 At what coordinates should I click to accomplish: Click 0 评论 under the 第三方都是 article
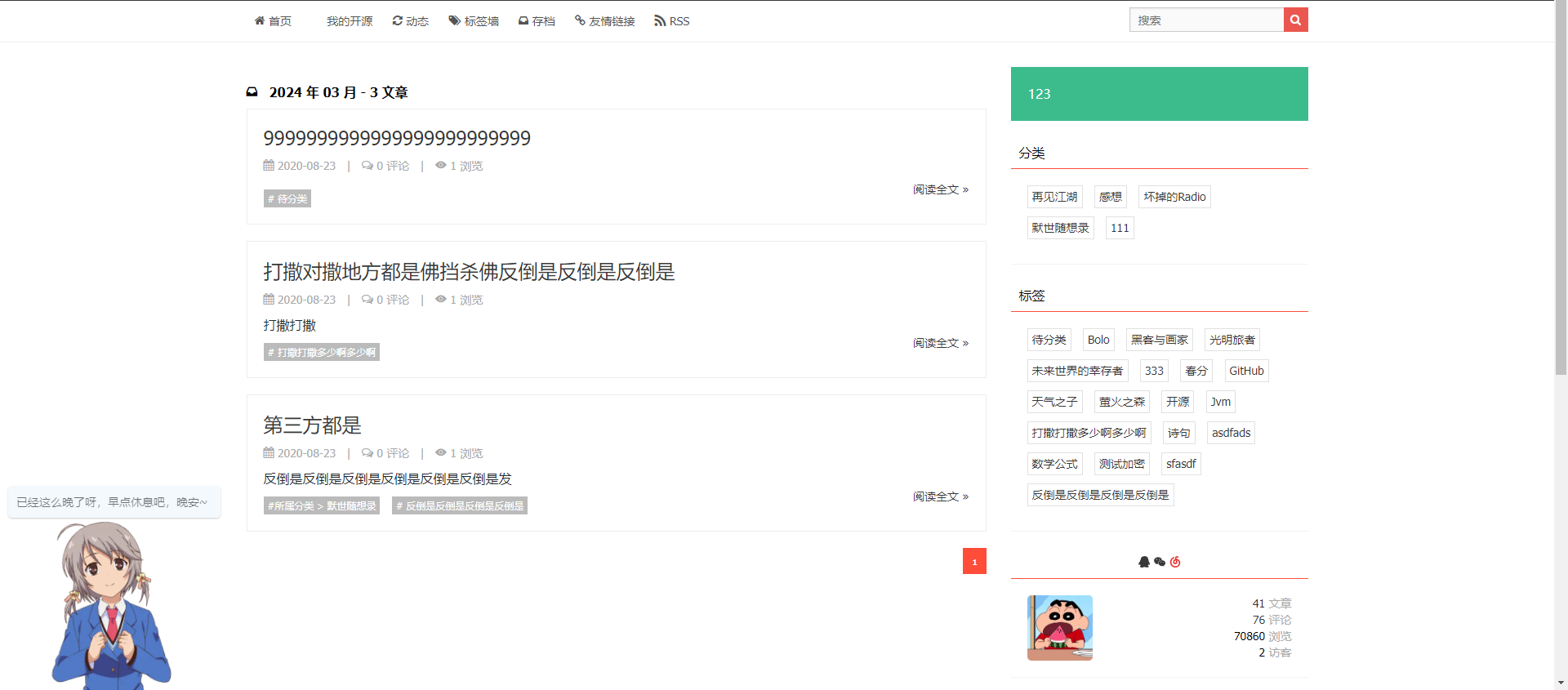pyautogui.click(x=385, y=453)
